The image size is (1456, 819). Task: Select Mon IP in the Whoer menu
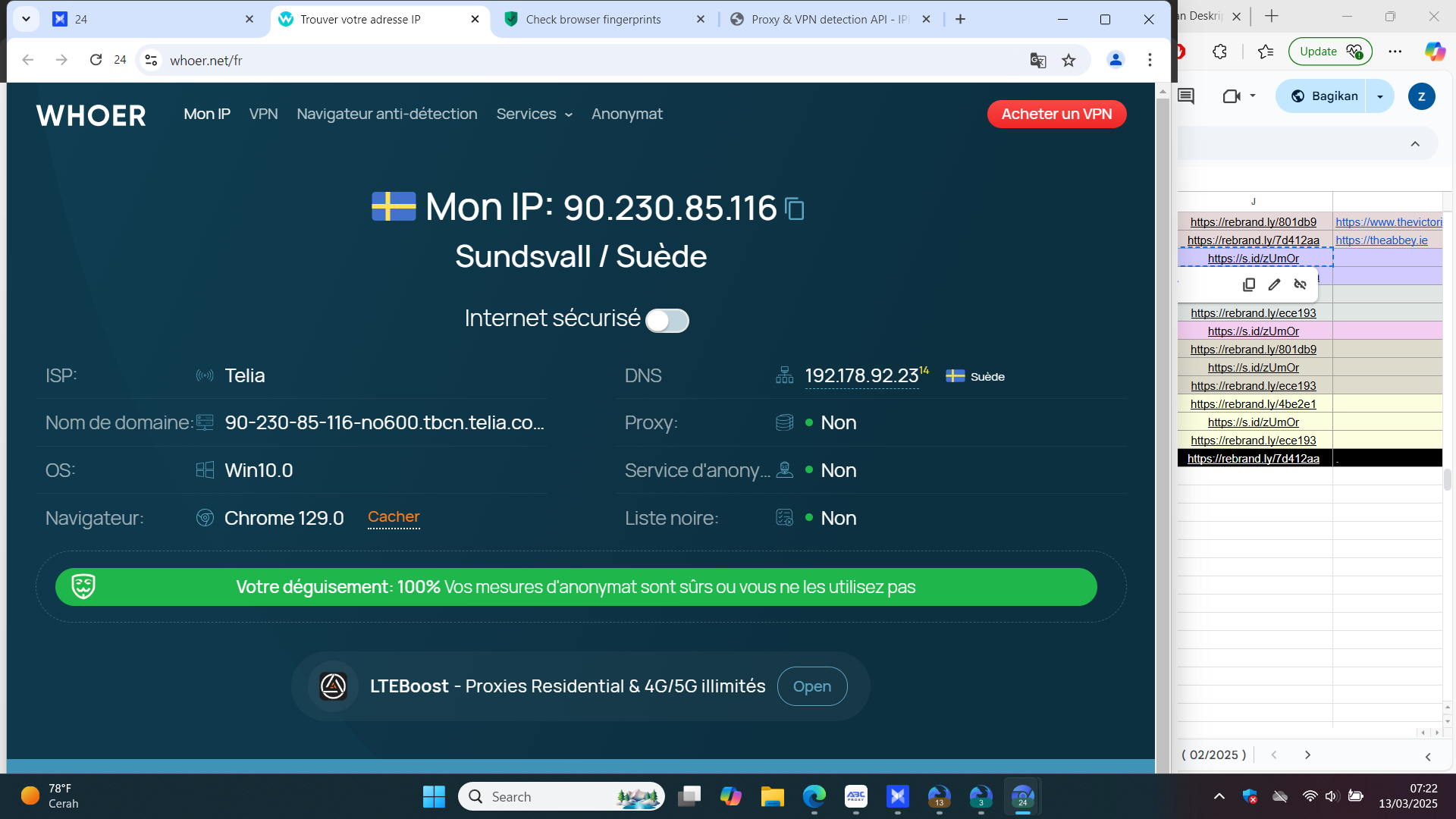(x=207, y=115)
